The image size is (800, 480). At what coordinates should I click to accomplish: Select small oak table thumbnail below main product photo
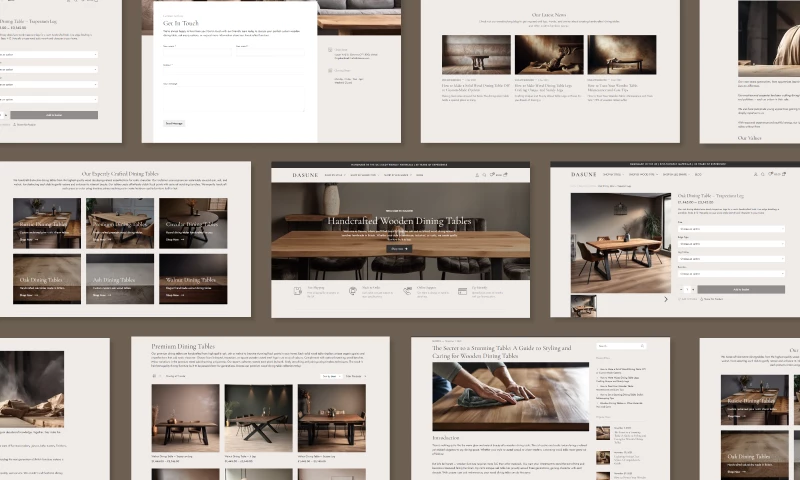click(x=584, y=306)
